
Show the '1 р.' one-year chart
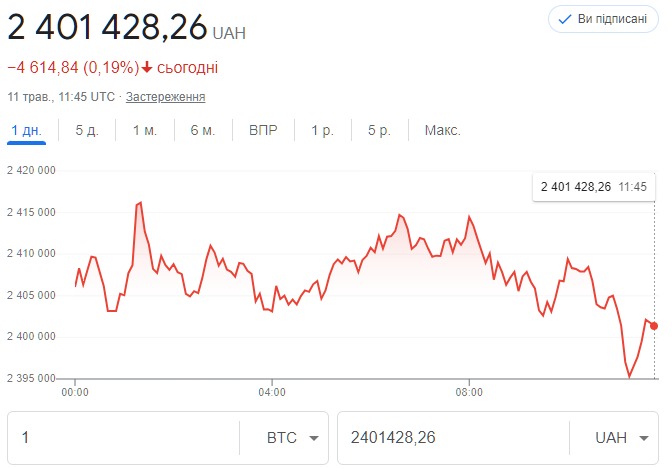click(x=322, y=131)
